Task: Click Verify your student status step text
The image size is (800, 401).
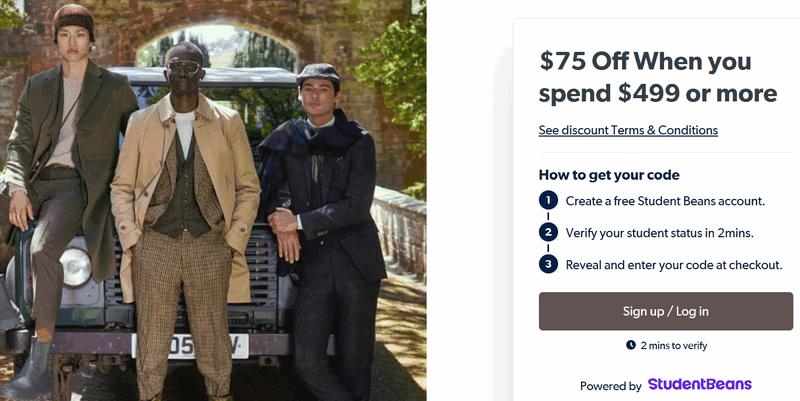Action: pyautogui.click(x=659, y=233)
